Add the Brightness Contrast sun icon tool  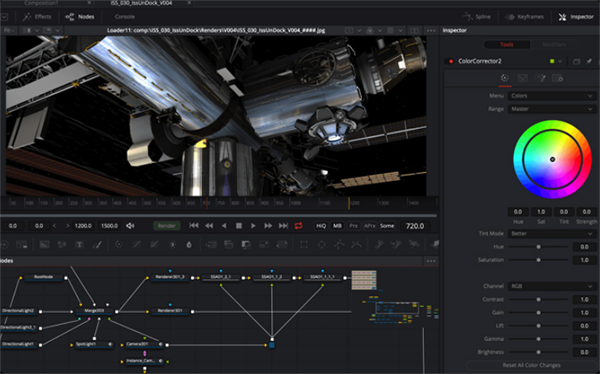(x=173, y=245)
